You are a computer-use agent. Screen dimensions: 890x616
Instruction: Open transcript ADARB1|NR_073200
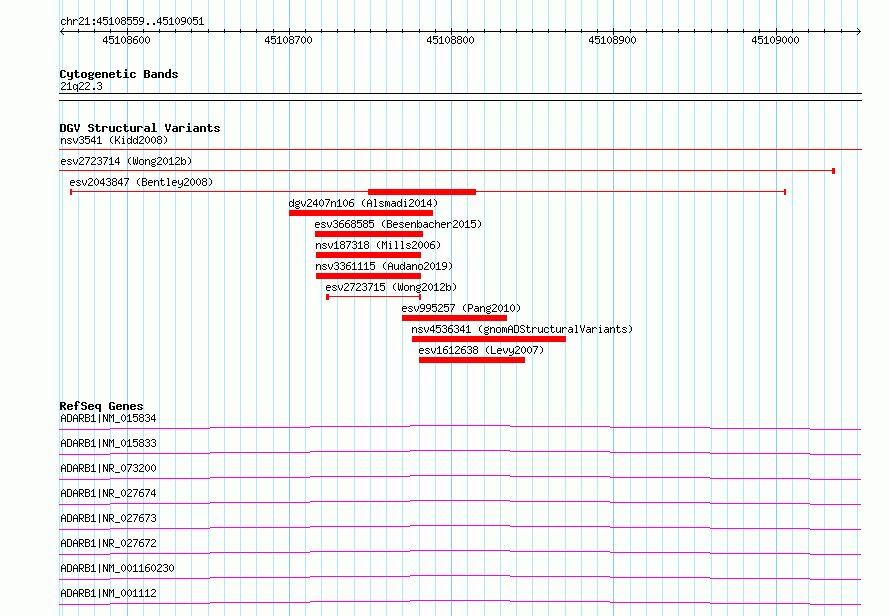[x=108, y=468]
